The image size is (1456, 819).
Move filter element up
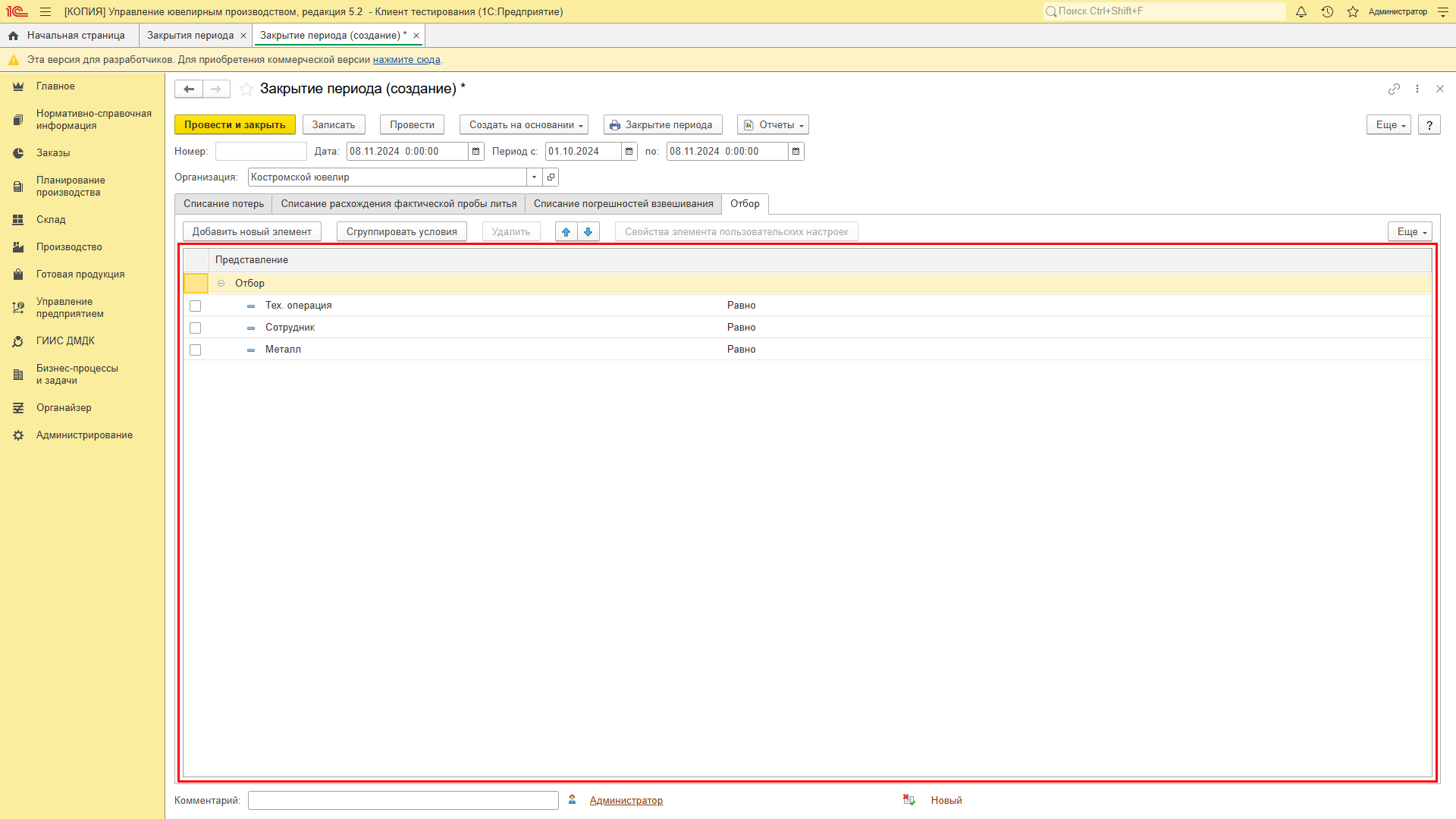(566, 232)
